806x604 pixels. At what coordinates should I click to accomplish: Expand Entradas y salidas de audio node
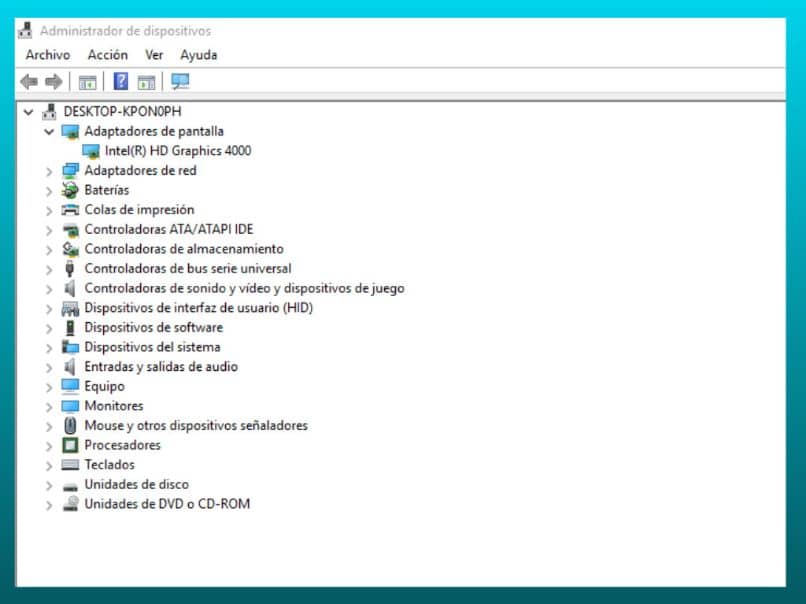(49, 368)
